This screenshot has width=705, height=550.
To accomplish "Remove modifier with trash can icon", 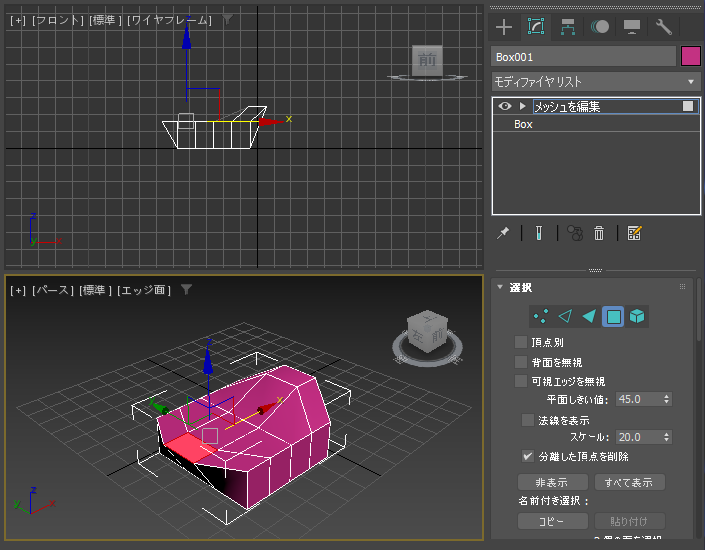I will pyautogui.click(x=599, y=233).
